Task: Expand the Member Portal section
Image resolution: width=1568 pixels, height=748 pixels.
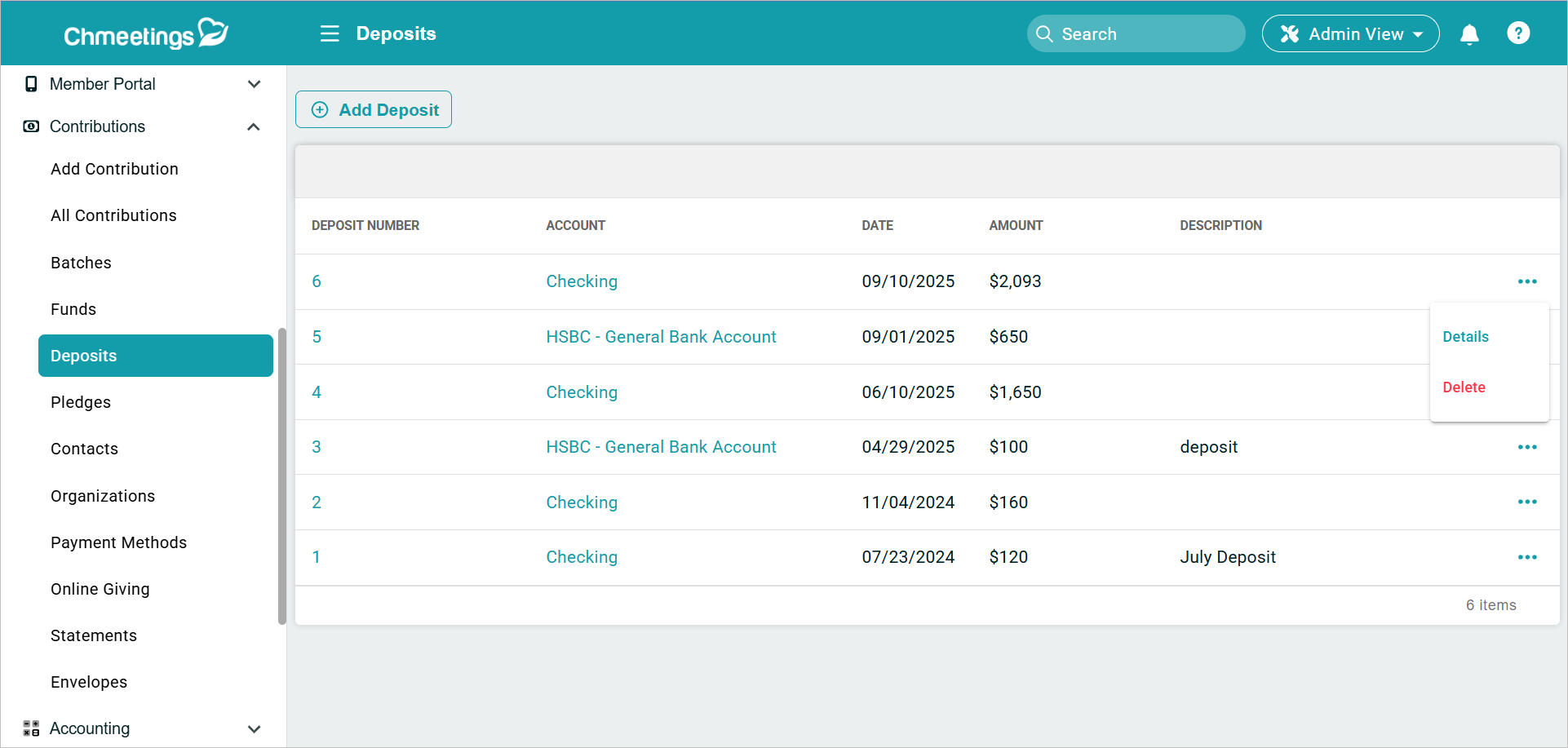Action: click(x=254, y=84)
